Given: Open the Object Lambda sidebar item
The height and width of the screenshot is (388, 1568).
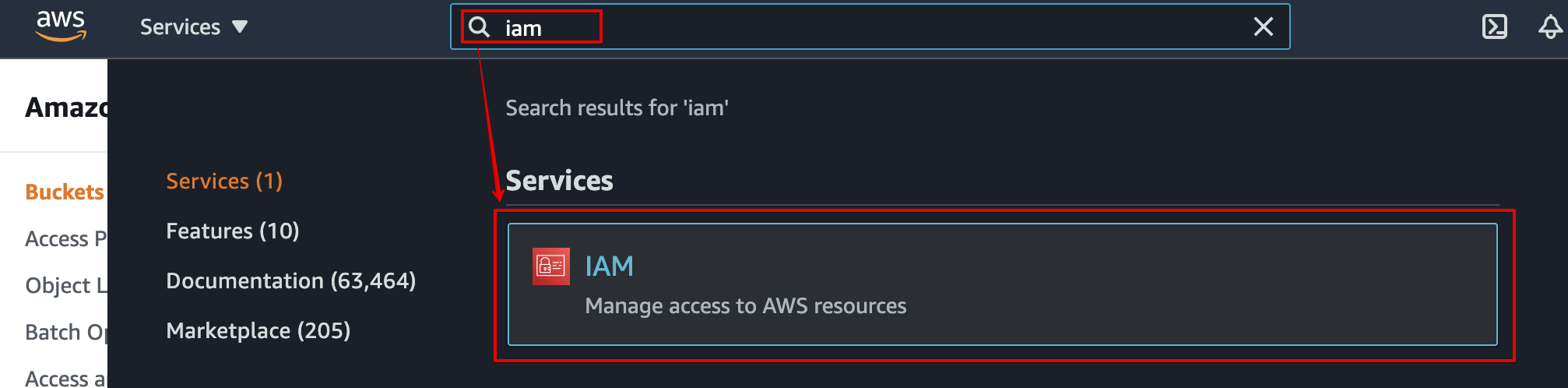Looking at the screenshot, I should pyautogui.click(x=65, y=285).
